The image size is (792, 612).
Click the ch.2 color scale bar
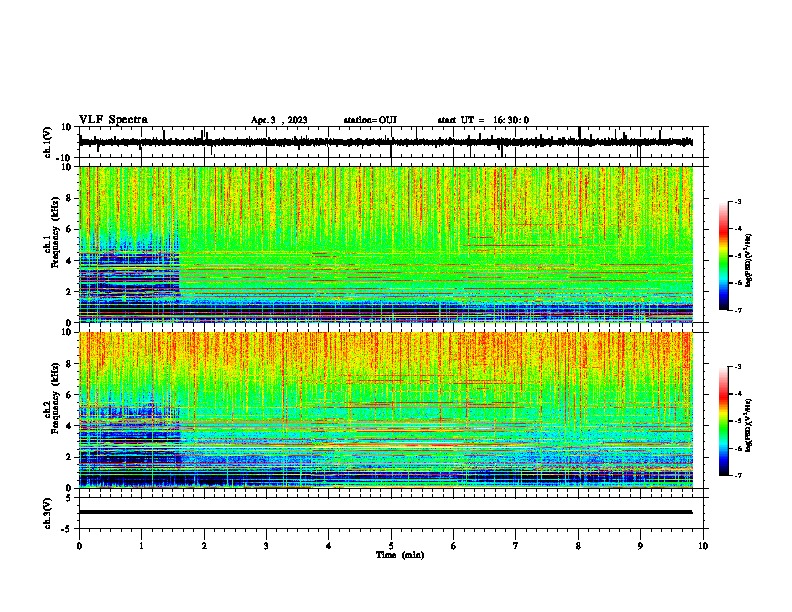[723, 421]
